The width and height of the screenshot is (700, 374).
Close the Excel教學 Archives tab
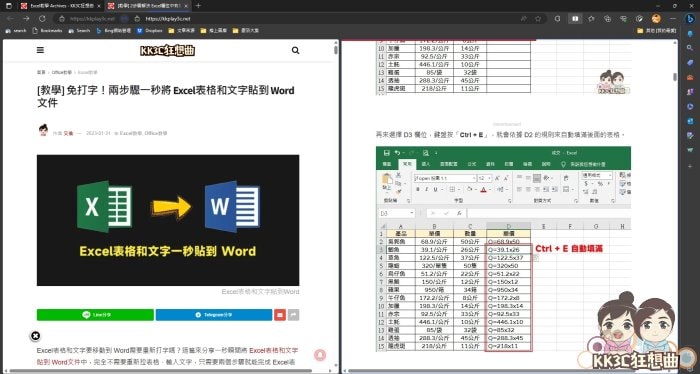[x=99, y=6]
